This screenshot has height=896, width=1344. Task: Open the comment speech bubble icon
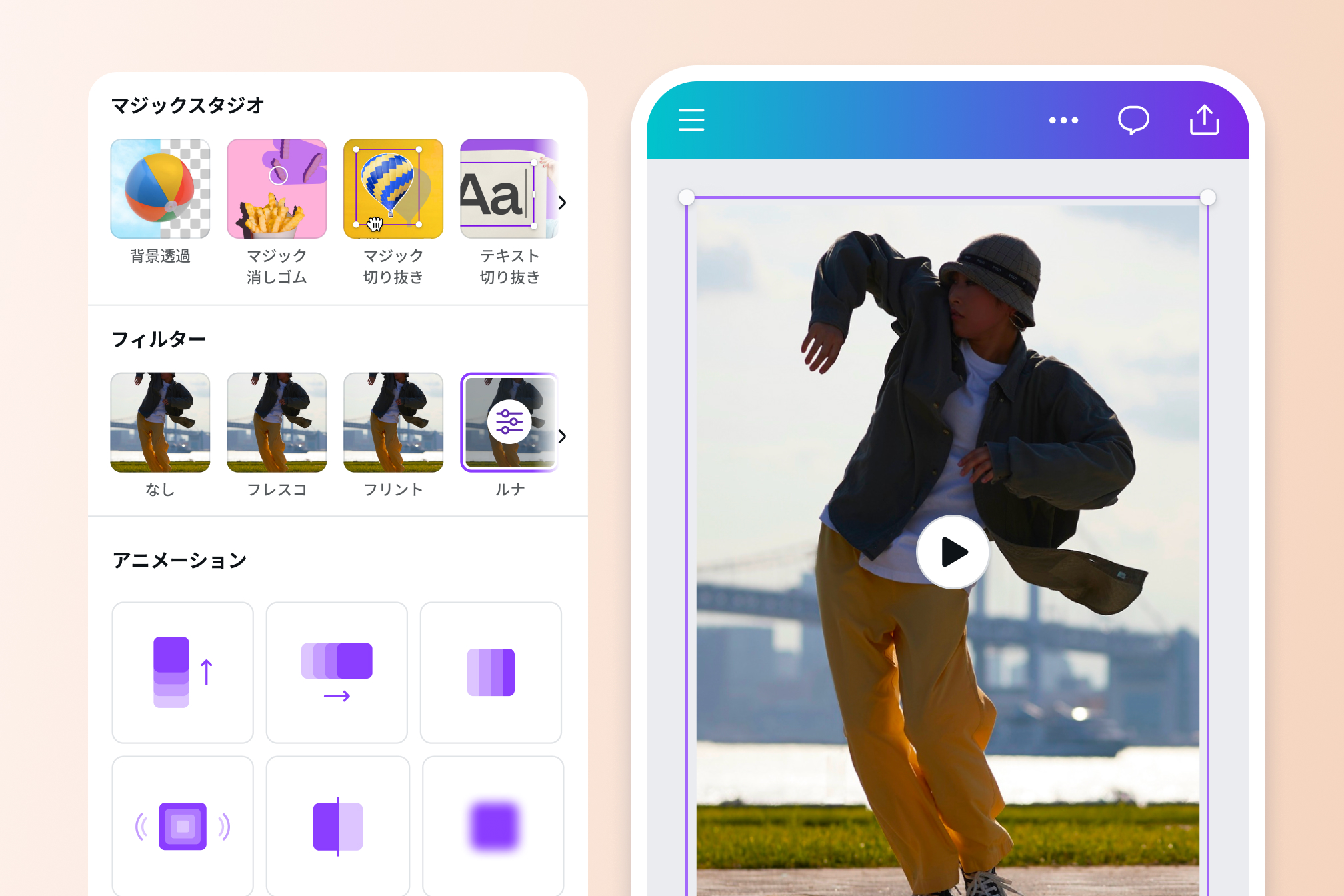tap(1133, 120)
